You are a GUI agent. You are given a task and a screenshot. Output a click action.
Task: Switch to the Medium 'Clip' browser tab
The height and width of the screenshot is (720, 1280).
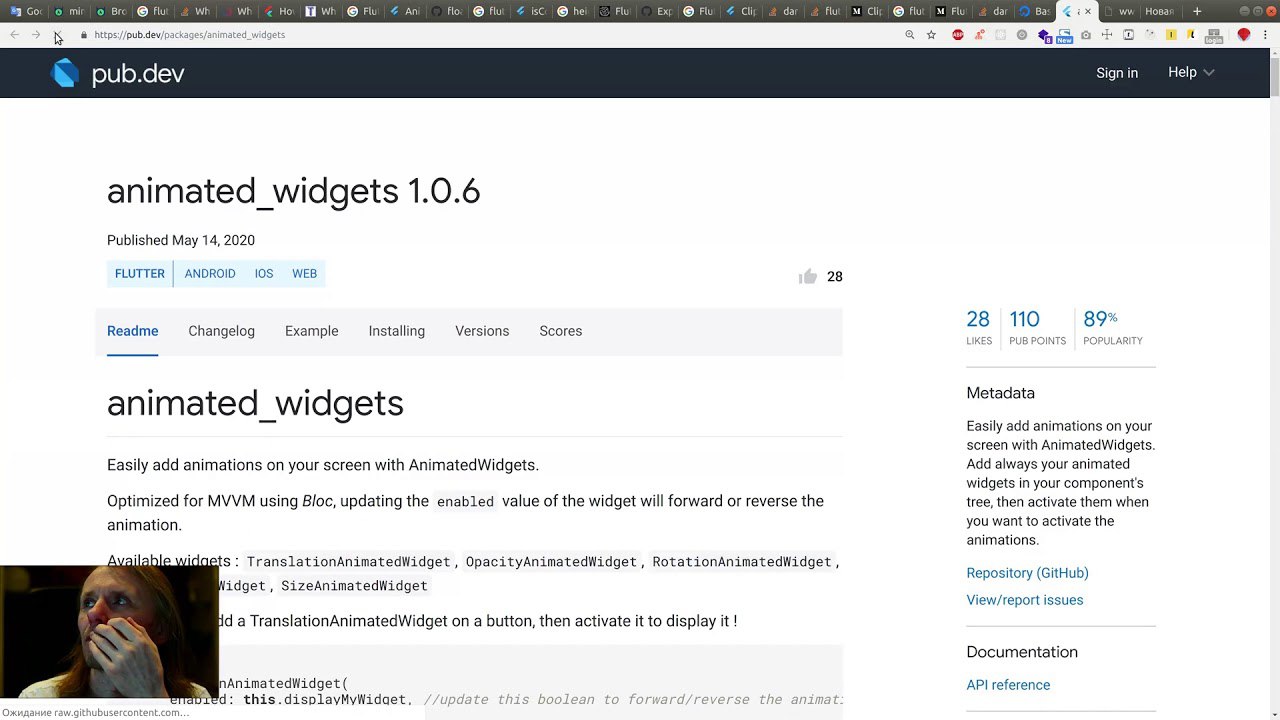(866, 12)
